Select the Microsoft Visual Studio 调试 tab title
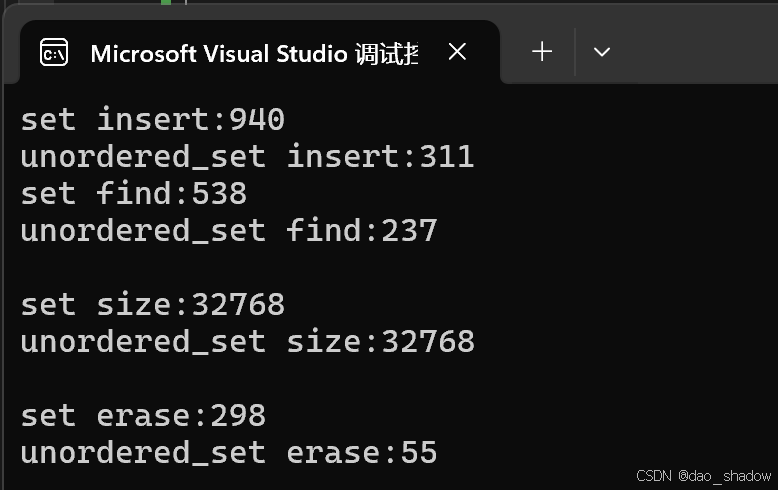The image size is (778, 490). 254,54
